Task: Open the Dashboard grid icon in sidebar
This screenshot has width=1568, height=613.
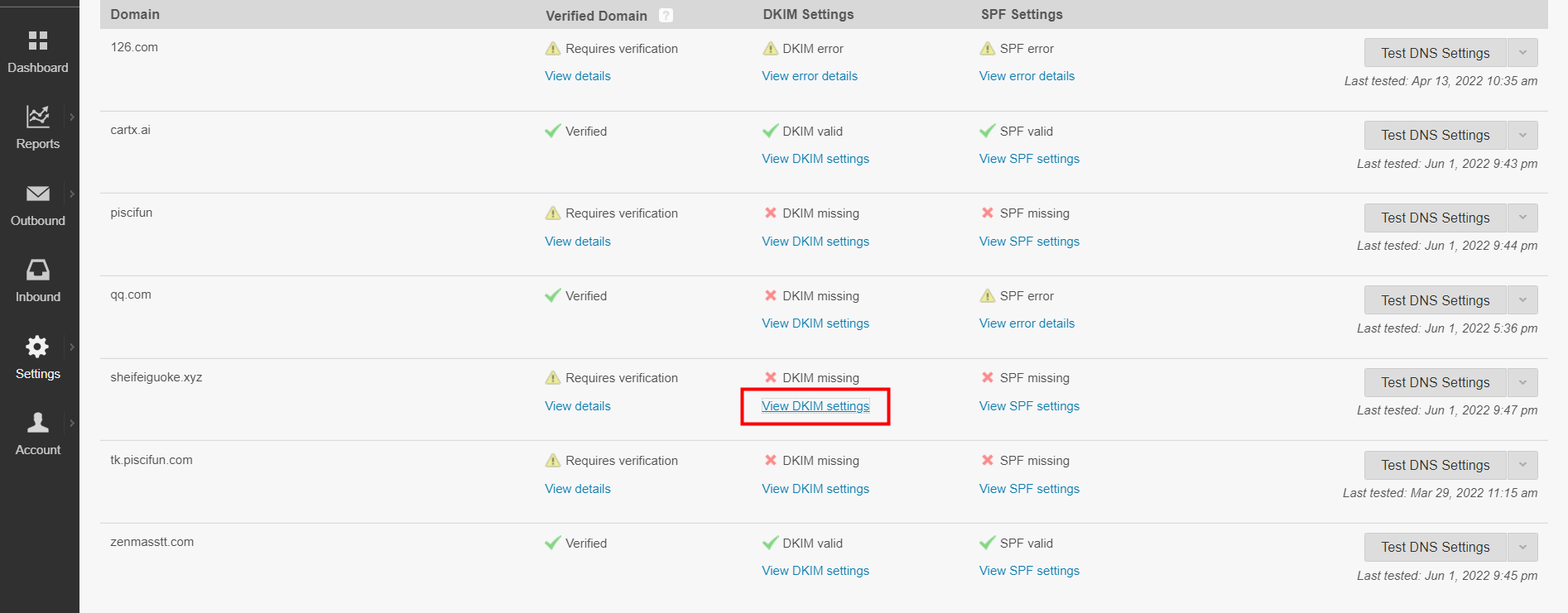Action: coord(38,41)
